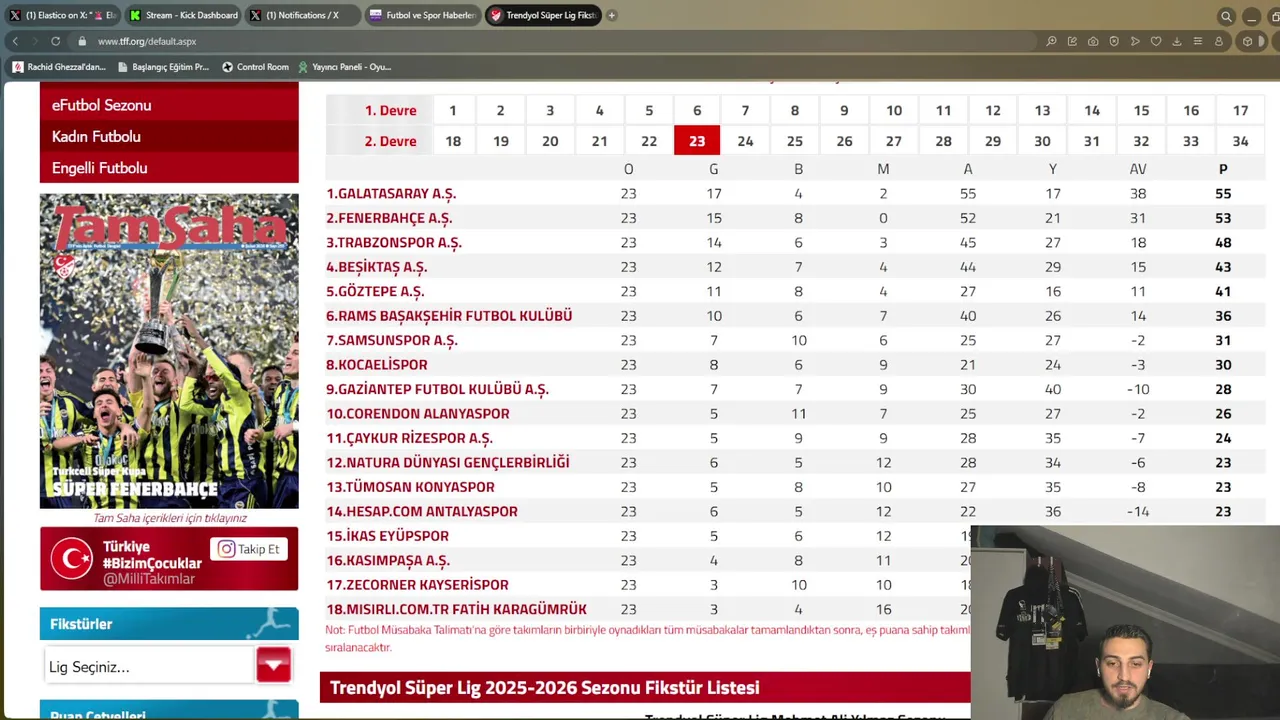Click Tam Saha içerikleri için tıklayınız link
Screen dimensions: 1280x720
click(170, 518)
